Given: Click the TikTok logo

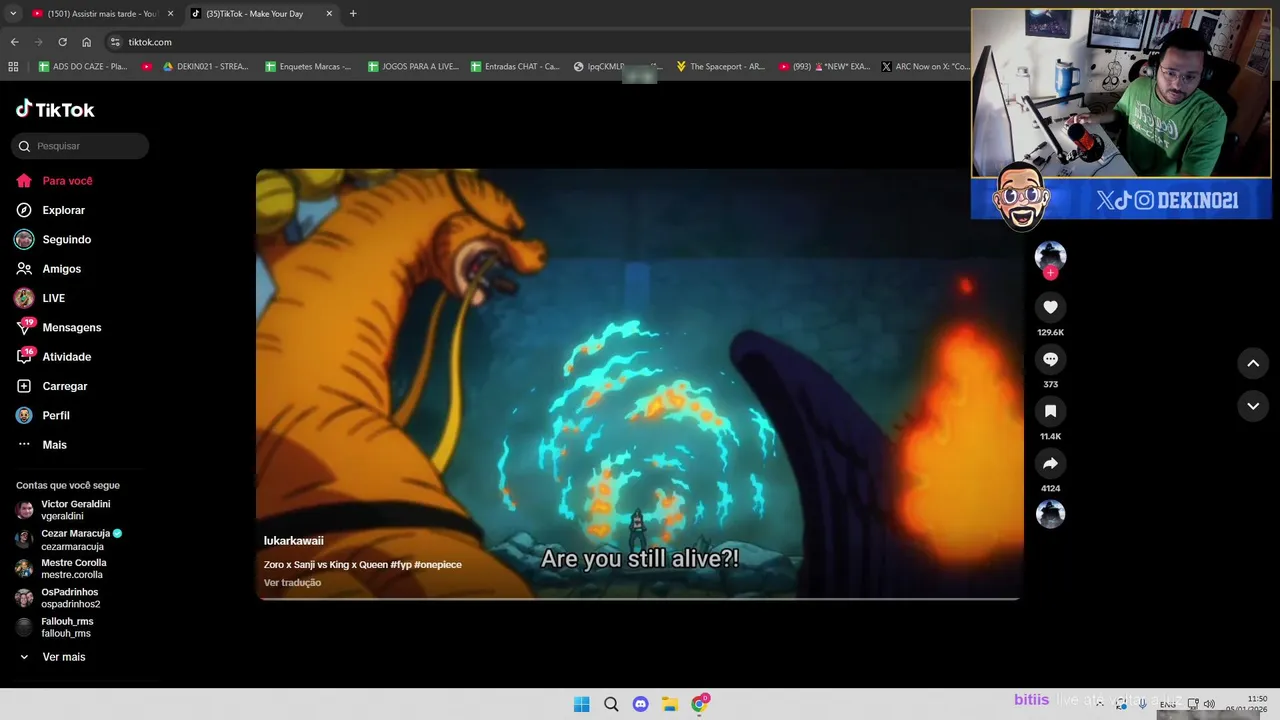Looking at the screenshot, I should (55, 110).
